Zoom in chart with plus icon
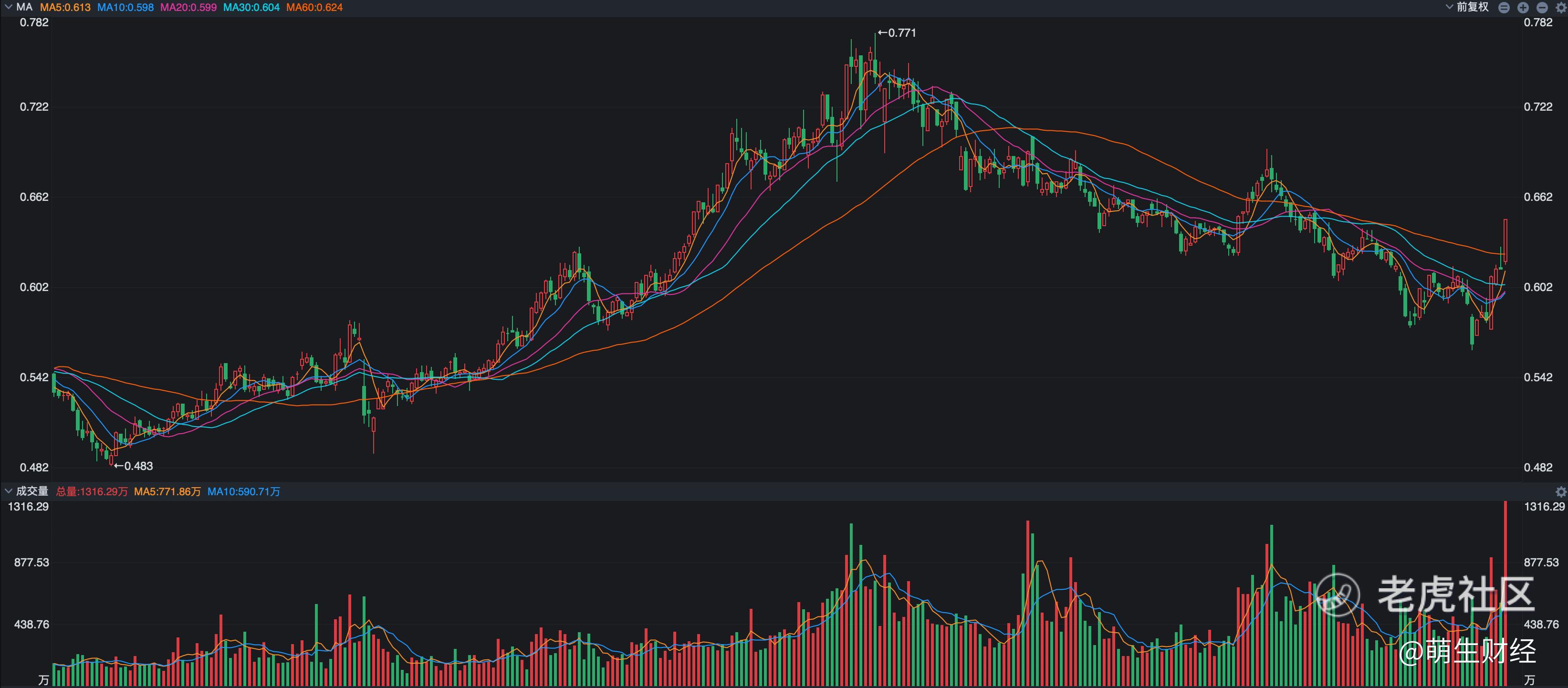This screenshot has width=1568, height=688. [x=1523, y=8]
